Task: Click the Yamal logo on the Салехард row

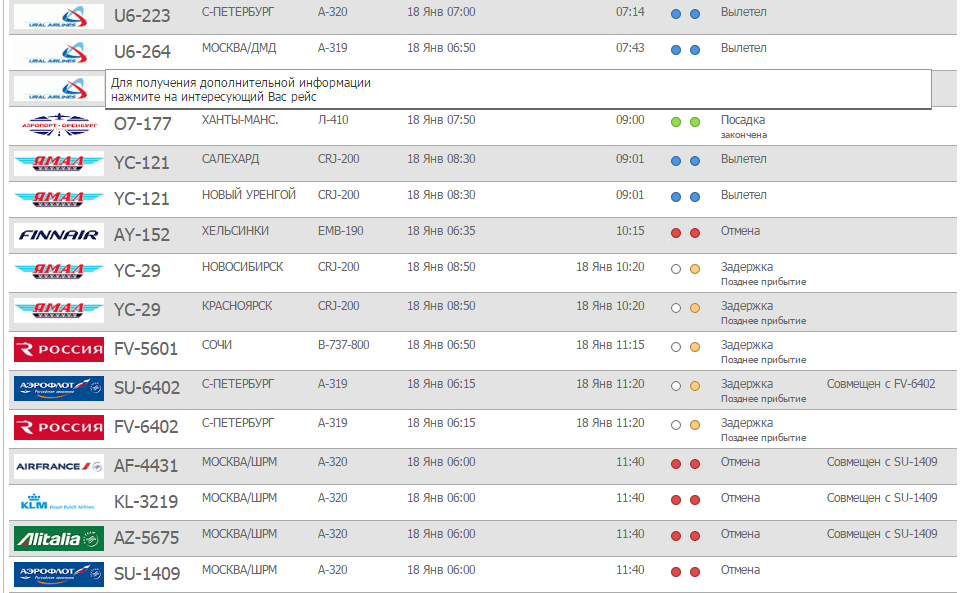Action: 58,163
